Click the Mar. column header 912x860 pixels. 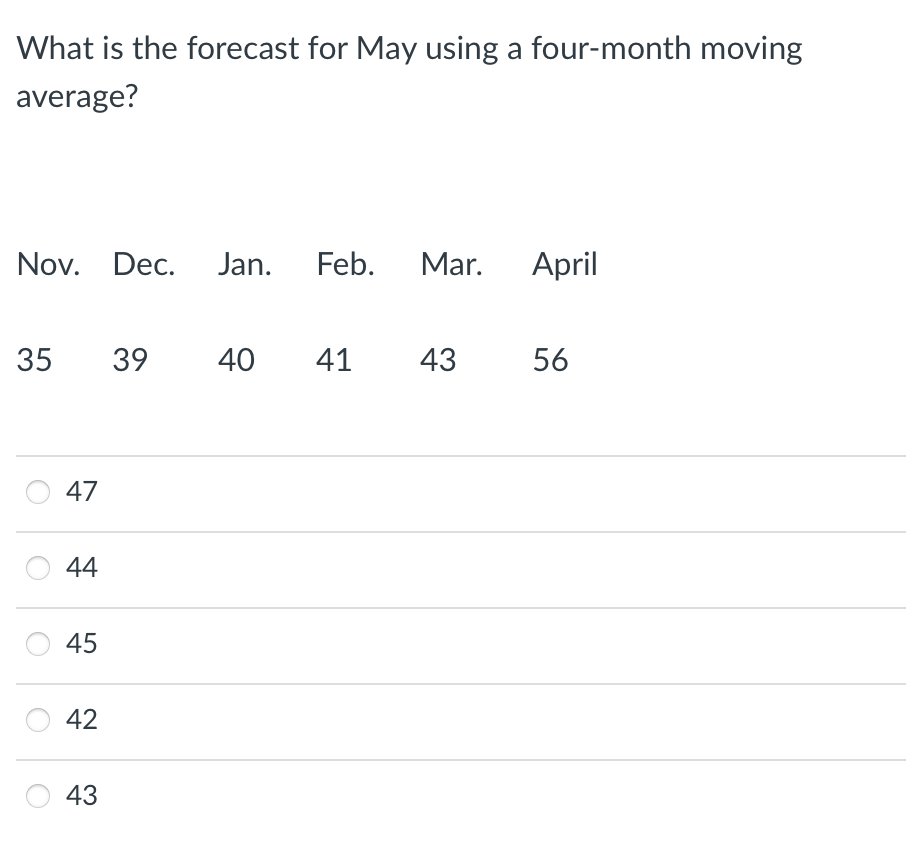[x=451, y=264]
